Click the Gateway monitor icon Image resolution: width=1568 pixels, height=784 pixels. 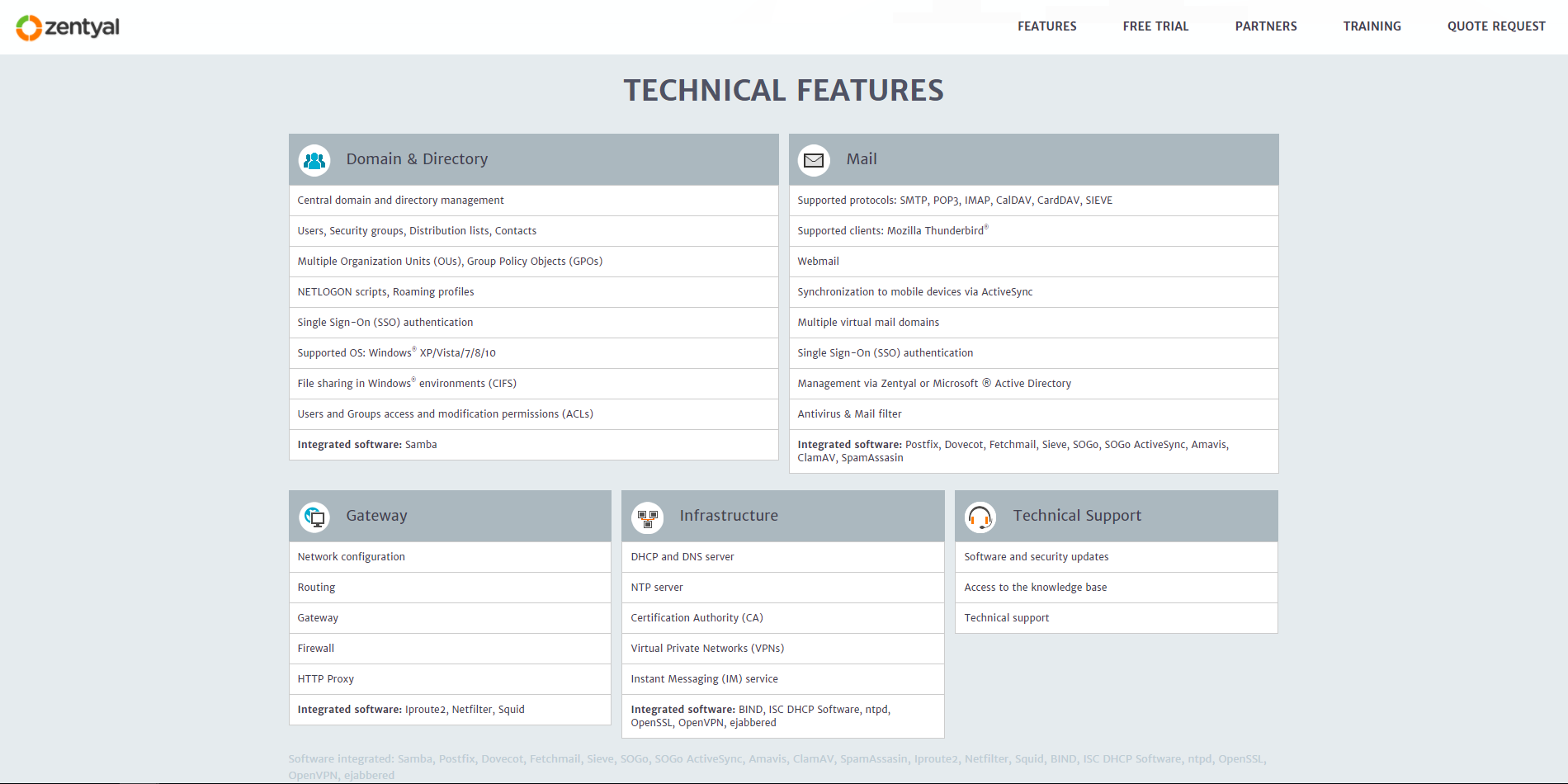click(314, 517)
